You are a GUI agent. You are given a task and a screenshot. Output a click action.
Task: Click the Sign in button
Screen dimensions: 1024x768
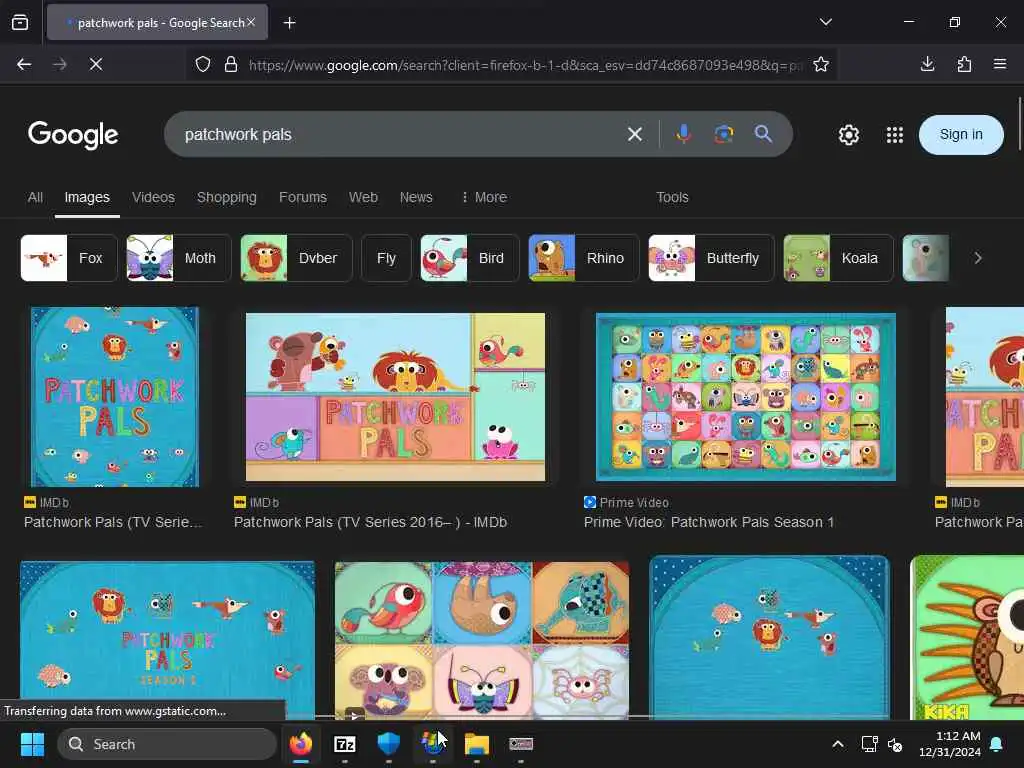point(961,135)
